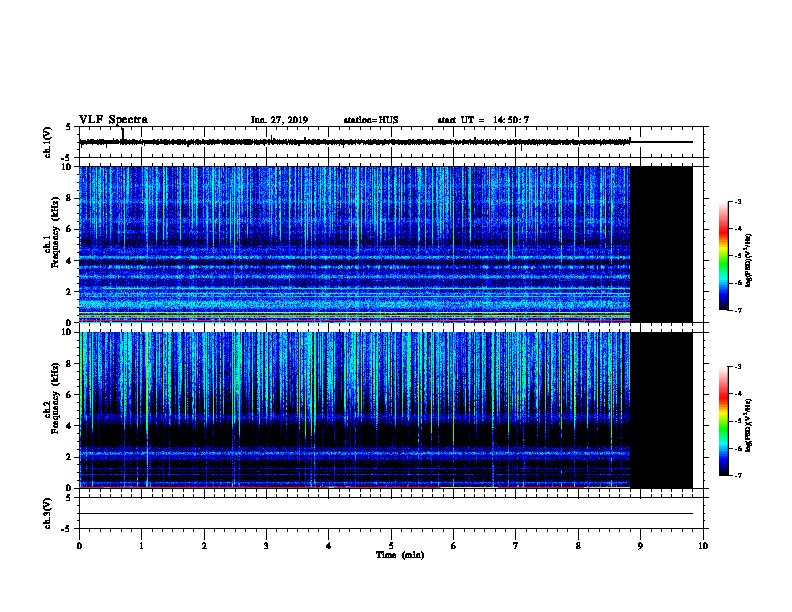The image size is (792, 612).
Task: Click the "10" kHz tick of ch.1 spectrogram
Action: pos(69,167)
